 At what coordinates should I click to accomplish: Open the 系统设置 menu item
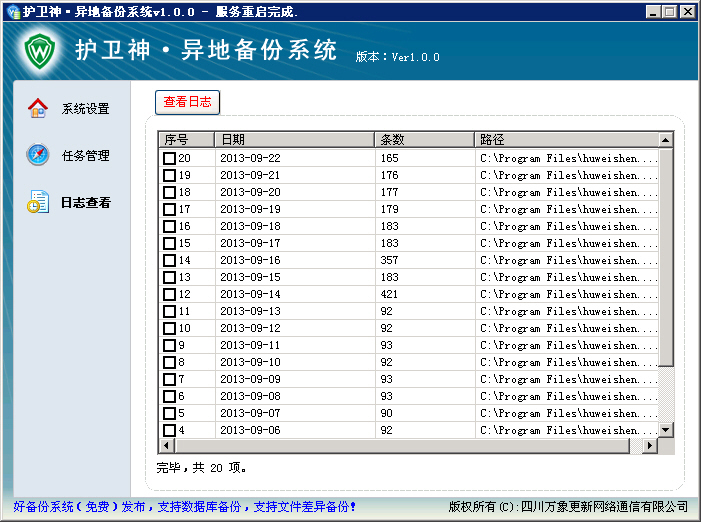click(85, 109)
